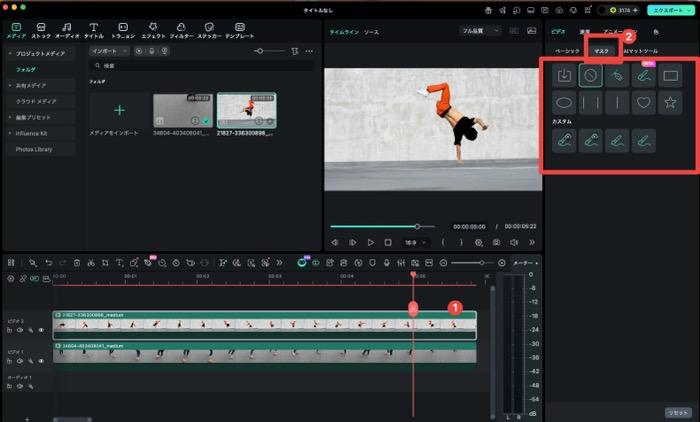700x422 pixels.
Task: Click the split scissors icon in timeline toolbar
Action: coord(91,263)
